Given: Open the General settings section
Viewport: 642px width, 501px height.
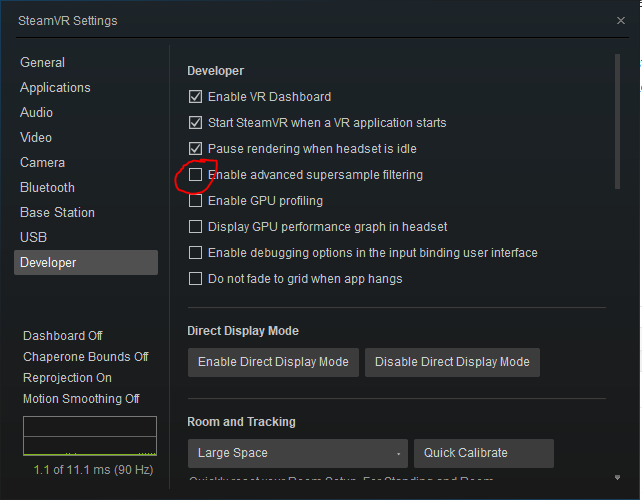Looking at the screenshot, I should (42, 63).
